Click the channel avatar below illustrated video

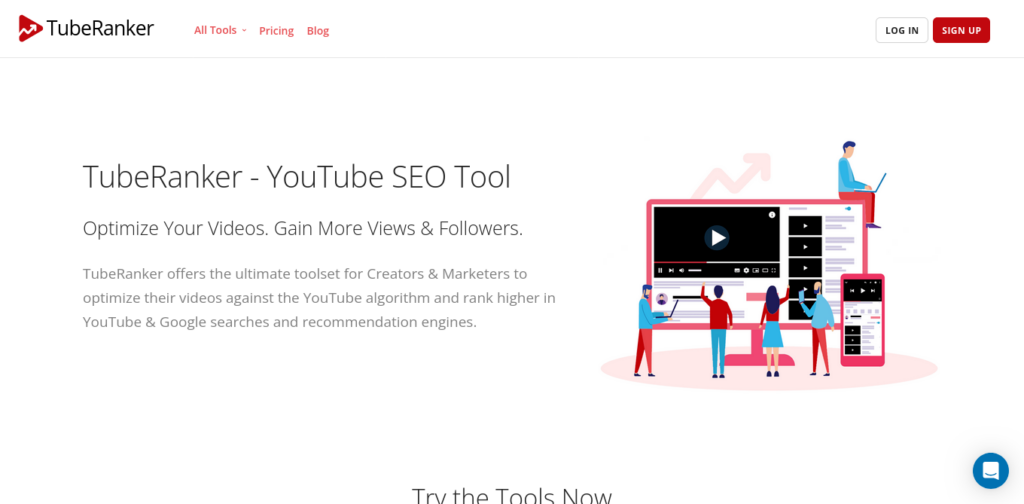pos(662,299)
